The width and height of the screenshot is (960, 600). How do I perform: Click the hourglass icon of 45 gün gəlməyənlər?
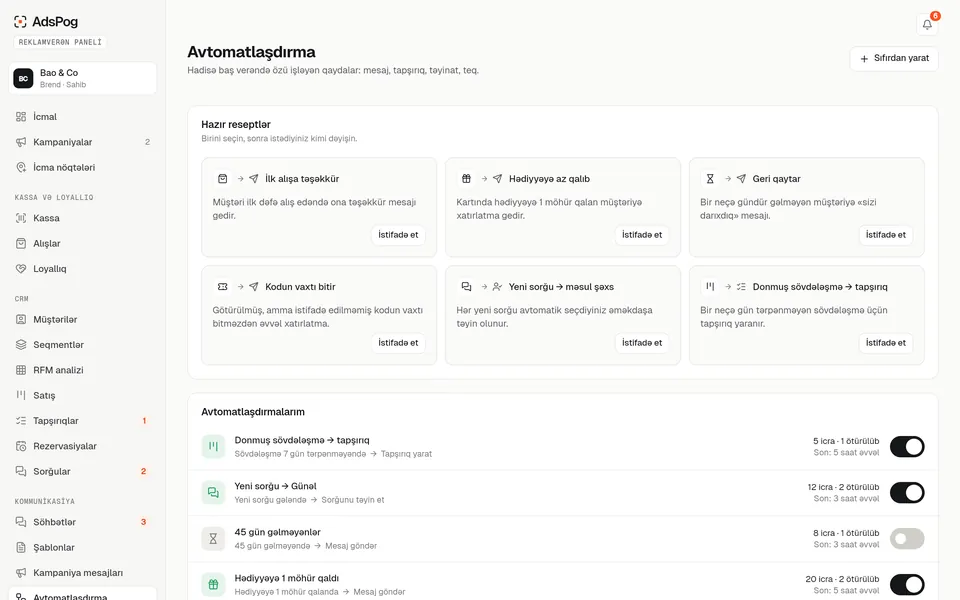tap(213, 539)
